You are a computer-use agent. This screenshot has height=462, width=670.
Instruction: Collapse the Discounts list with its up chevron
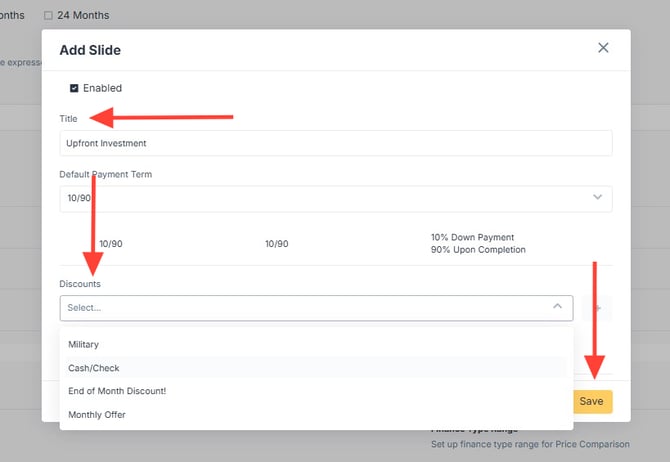pos(557,308)
